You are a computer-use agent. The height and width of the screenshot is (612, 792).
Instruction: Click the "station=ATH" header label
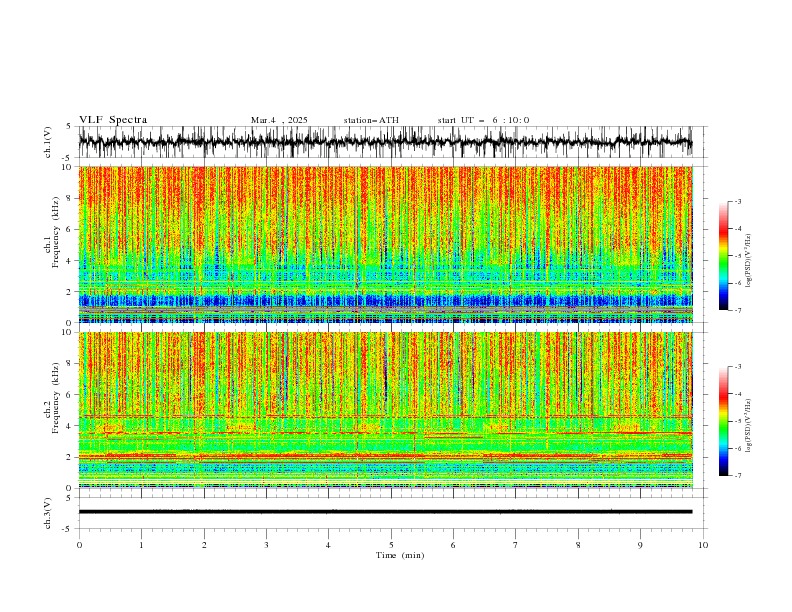[x=371, y=120]
